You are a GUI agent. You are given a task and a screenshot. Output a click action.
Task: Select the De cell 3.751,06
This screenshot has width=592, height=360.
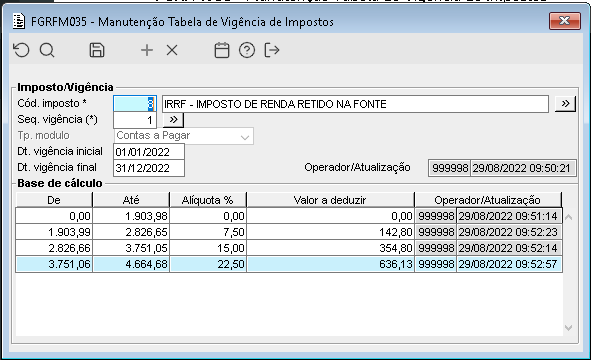[54, 264]
